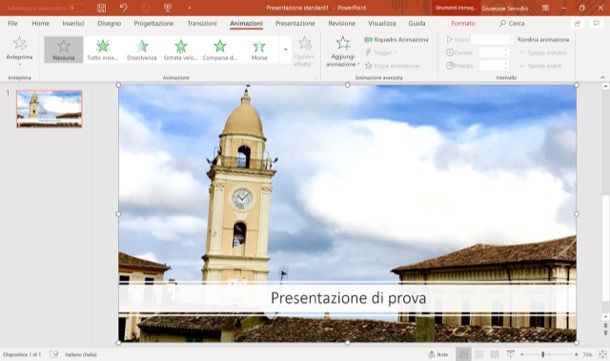Open the Formato contextual tab
Screen dimensions: 610x361
[x=463, y=23]
